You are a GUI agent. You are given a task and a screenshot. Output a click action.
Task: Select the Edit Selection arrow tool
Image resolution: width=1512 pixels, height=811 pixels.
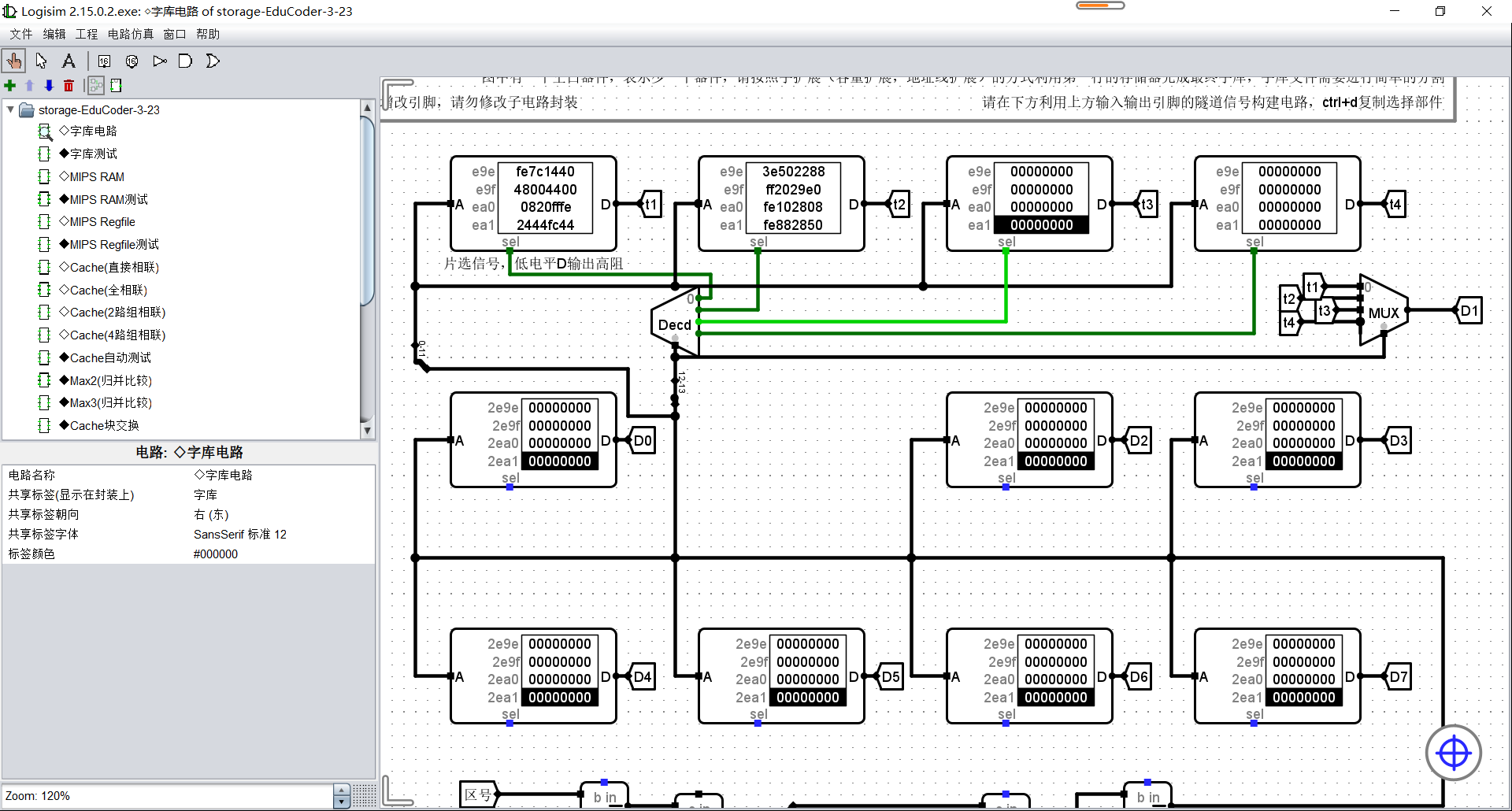[41, 61]
